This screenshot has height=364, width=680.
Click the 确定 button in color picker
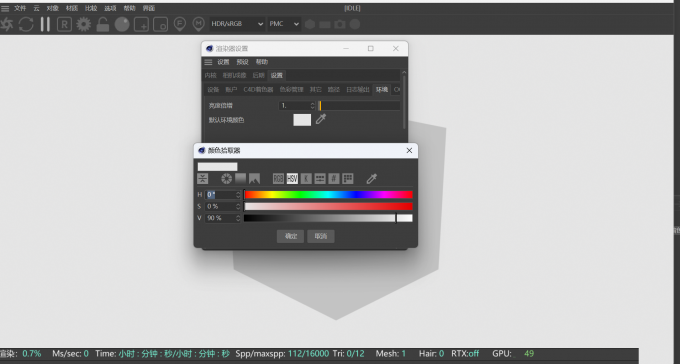click(x=290, y=236)
